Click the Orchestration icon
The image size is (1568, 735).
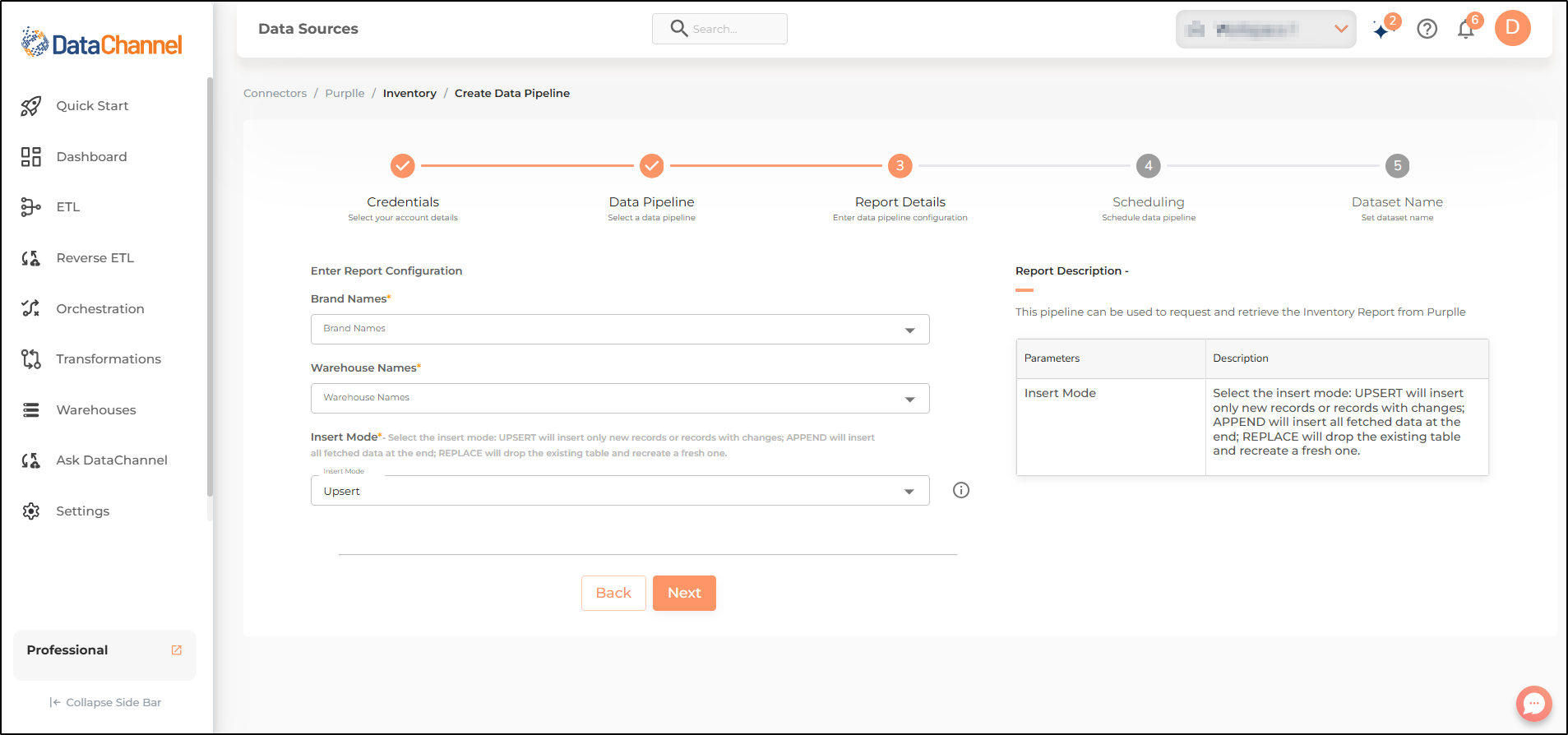[31, 308]
